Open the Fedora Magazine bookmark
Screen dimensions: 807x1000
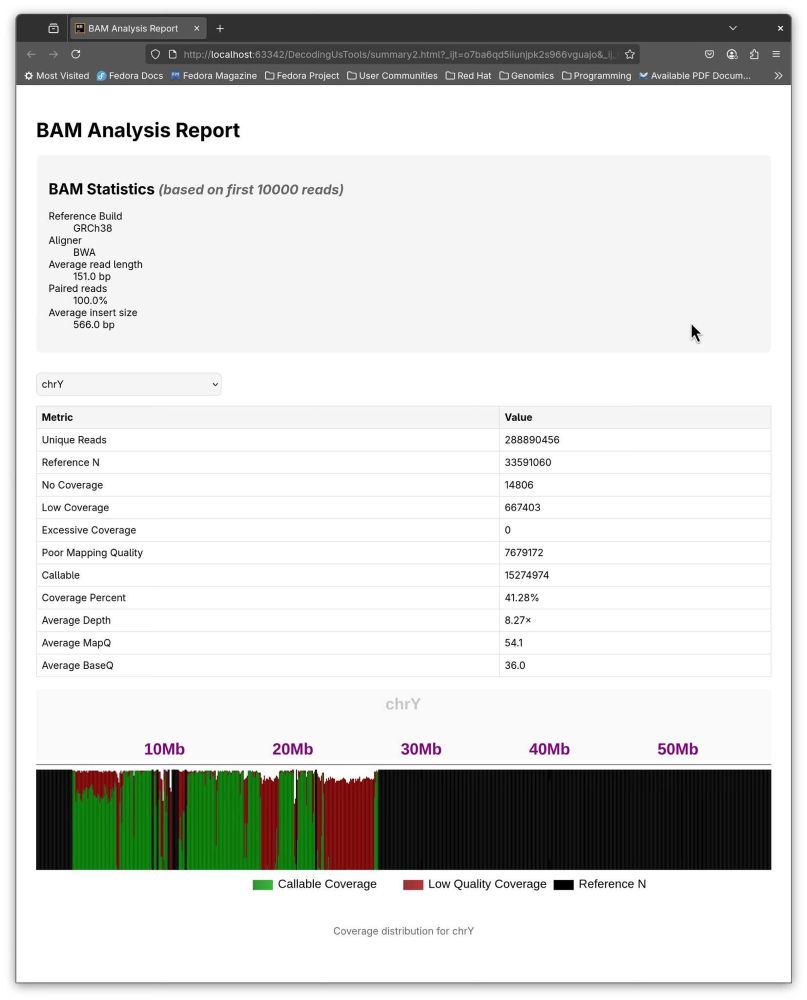point(214,75)
